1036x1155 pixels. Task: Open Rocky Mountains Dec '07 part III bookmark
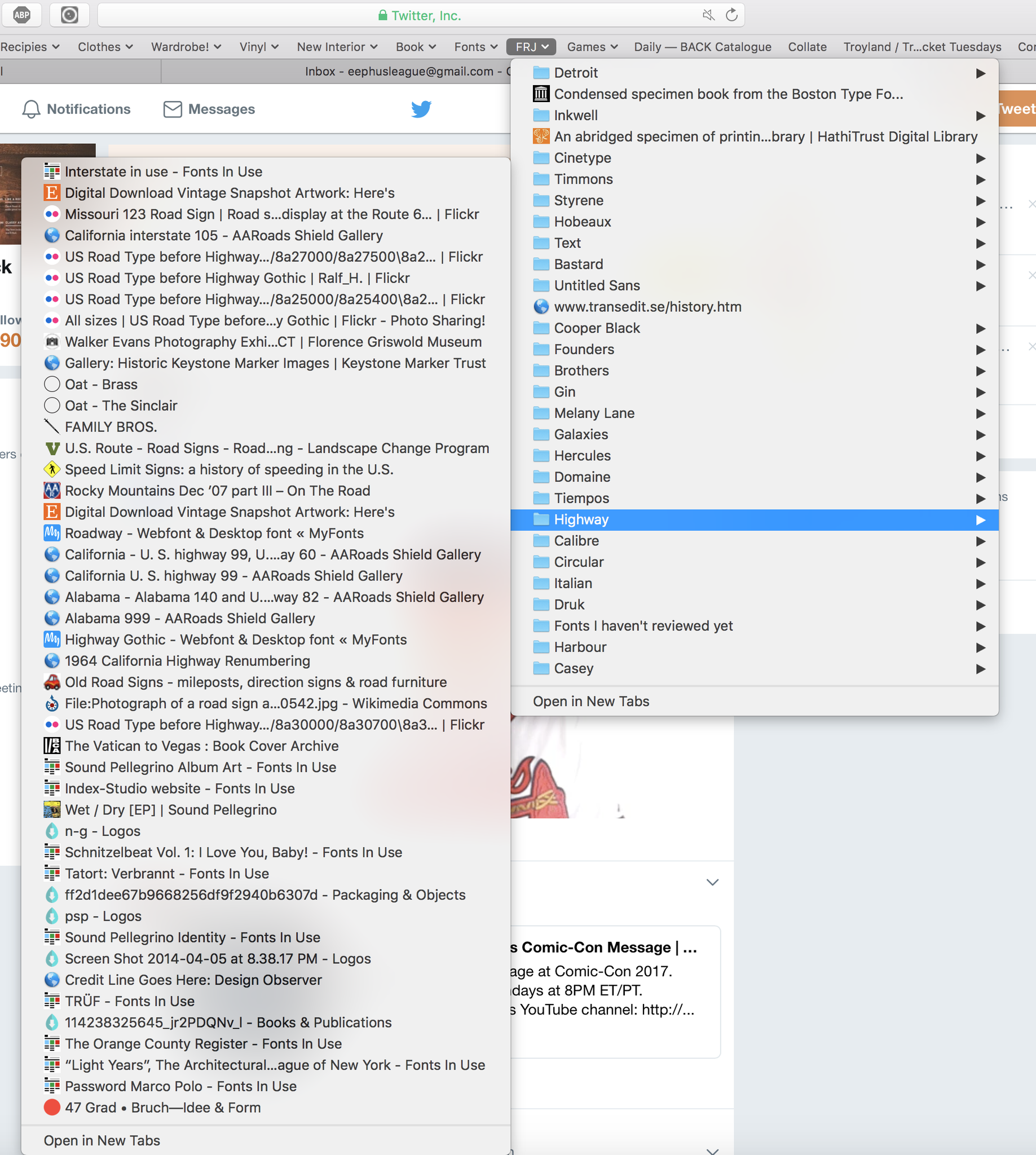point(266,491)
